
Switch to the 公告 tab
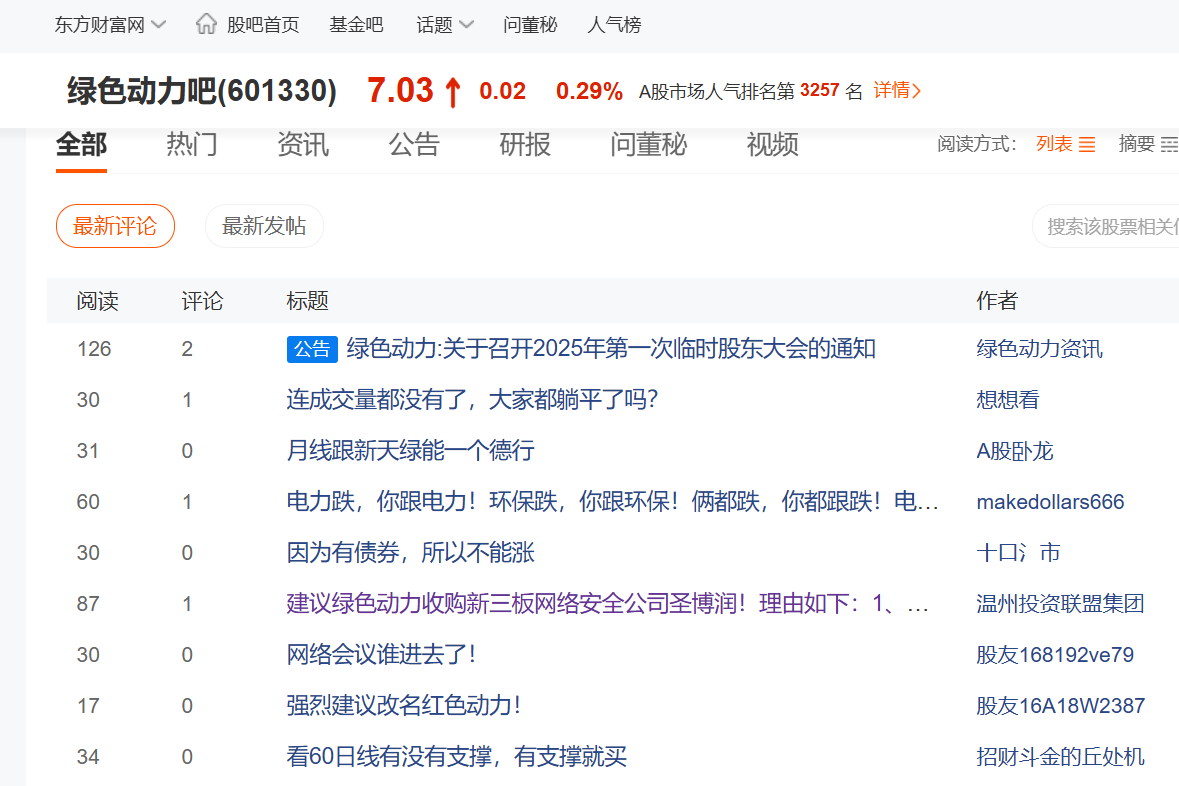(x=414, y=144)
